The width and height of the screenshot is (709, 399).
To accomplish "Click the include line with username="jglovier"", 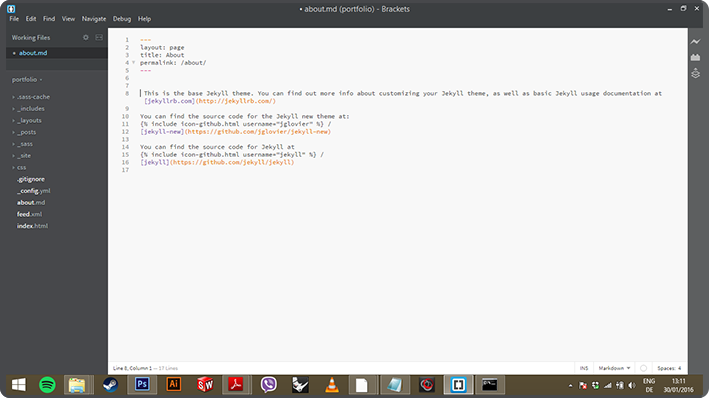I will [x=236, y=124].
